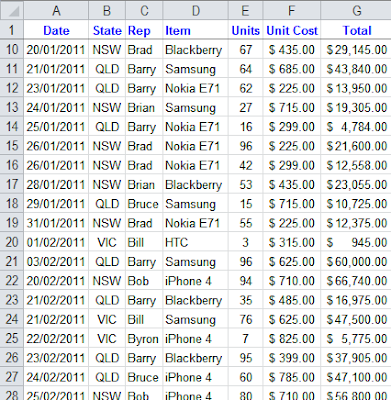Screen dimensions: 391x400
Task: Select date cell 24/02/2011
Action: [56, 377]
